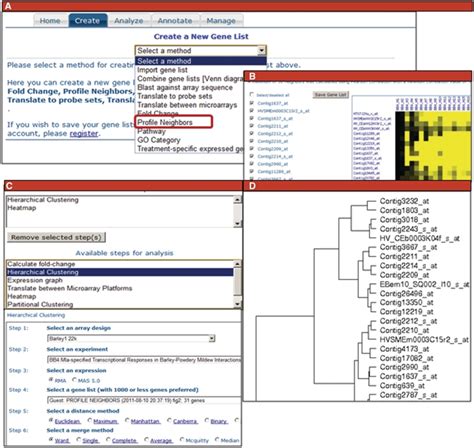The height and width of the screenshot is (448, 474).
Task: Toggle the Contig2990_at checkbox
Action: [252, 164]
